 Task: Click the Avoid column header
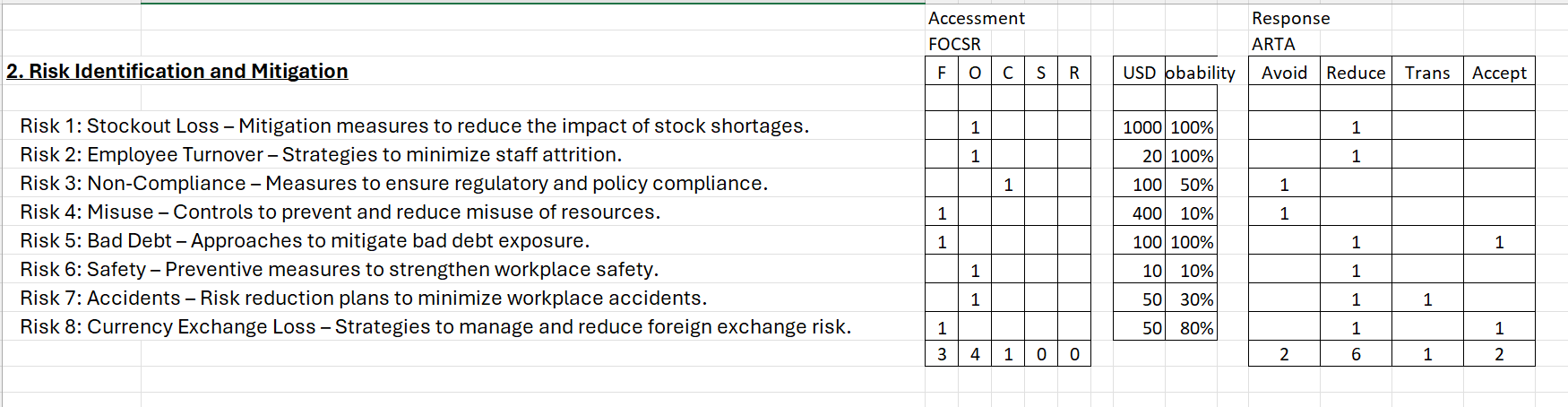[1284, 73]
